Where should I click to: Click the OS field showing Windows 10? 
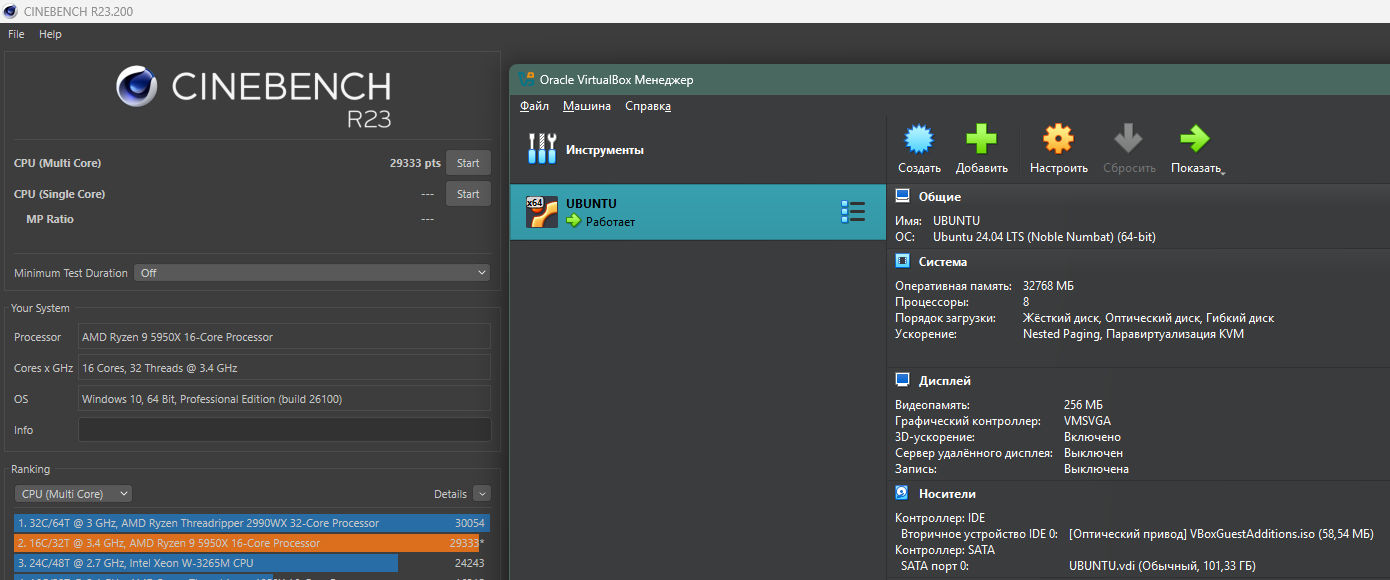pos(284,399)
